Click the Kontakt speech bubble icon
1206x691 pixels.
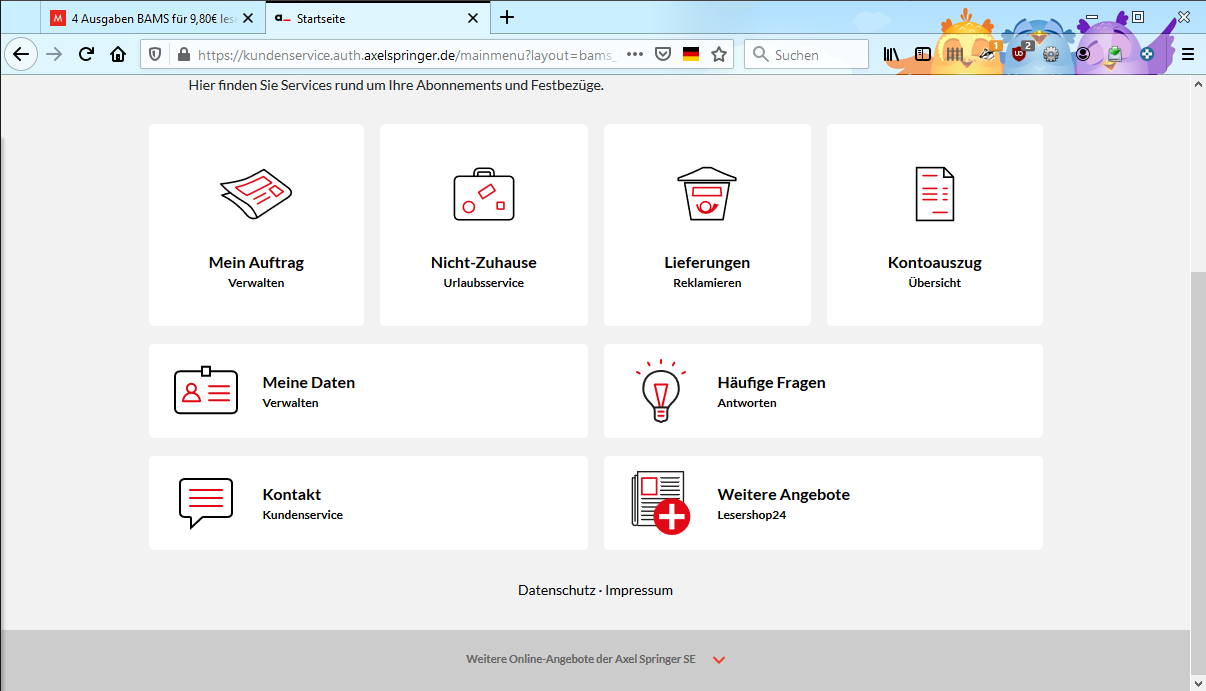(205, 503)
